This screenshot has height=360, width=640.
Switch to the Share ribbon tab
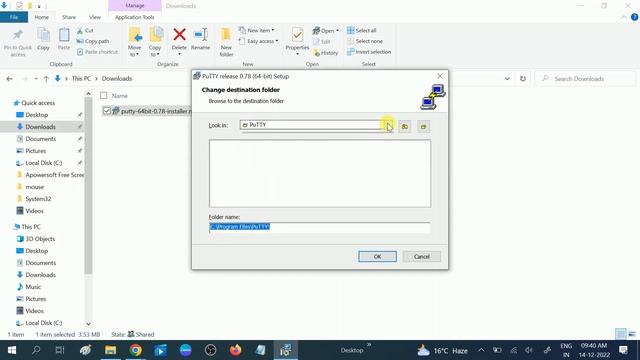click(69, 17)
